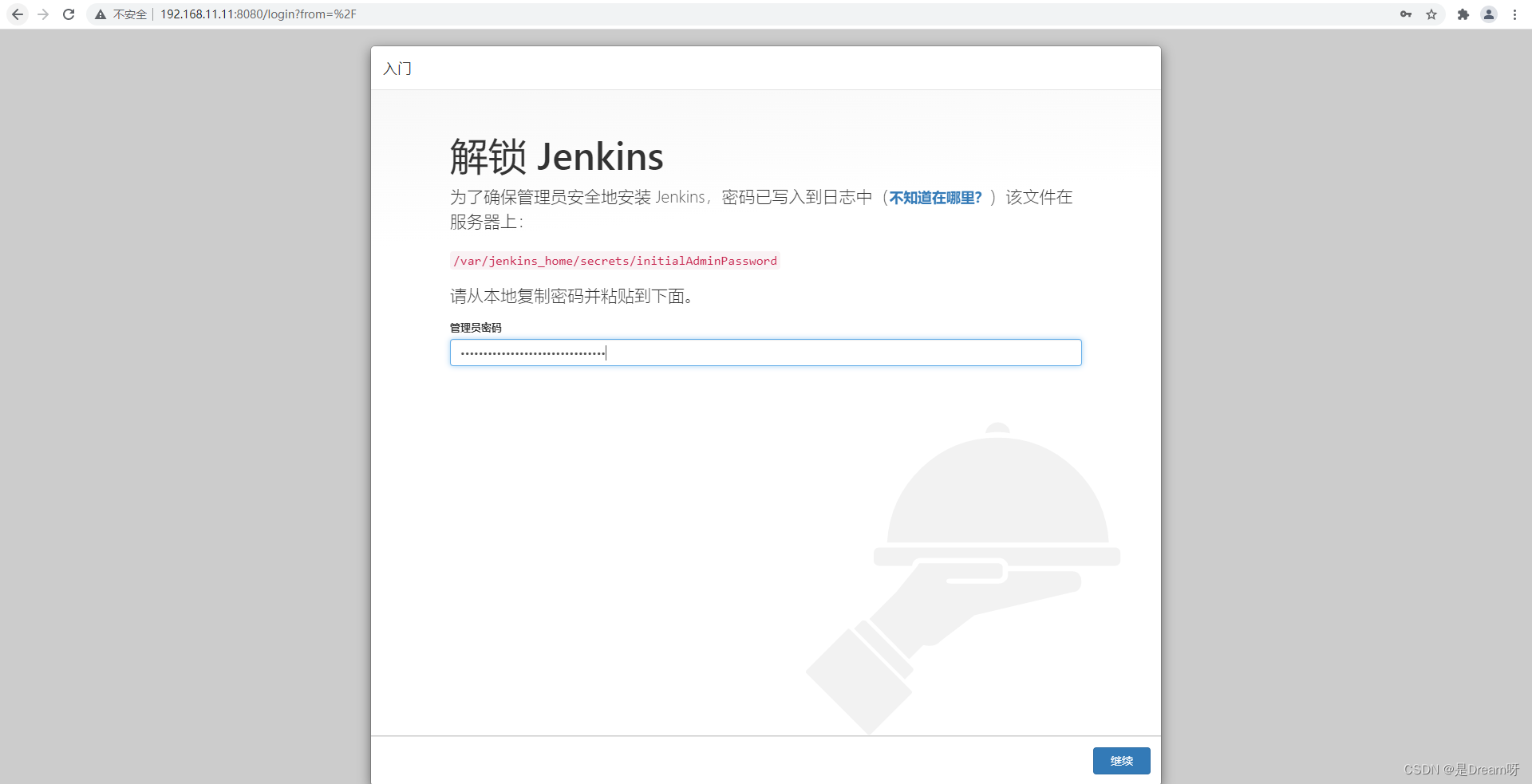Viewport: 1532px width, 784px height.
Task: Click the 解锁 Jenkins heading
Action: [x=556, y=157]
